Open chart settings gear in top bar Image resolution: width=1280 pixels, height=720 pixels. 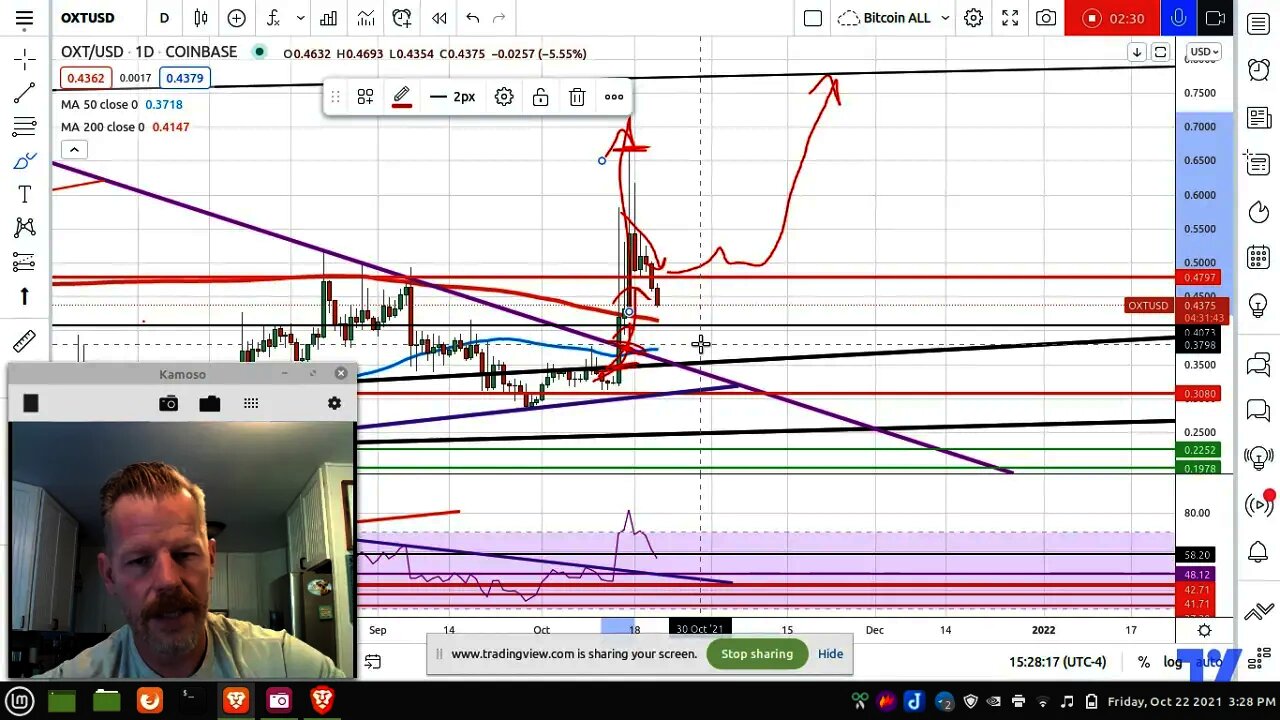973,18
